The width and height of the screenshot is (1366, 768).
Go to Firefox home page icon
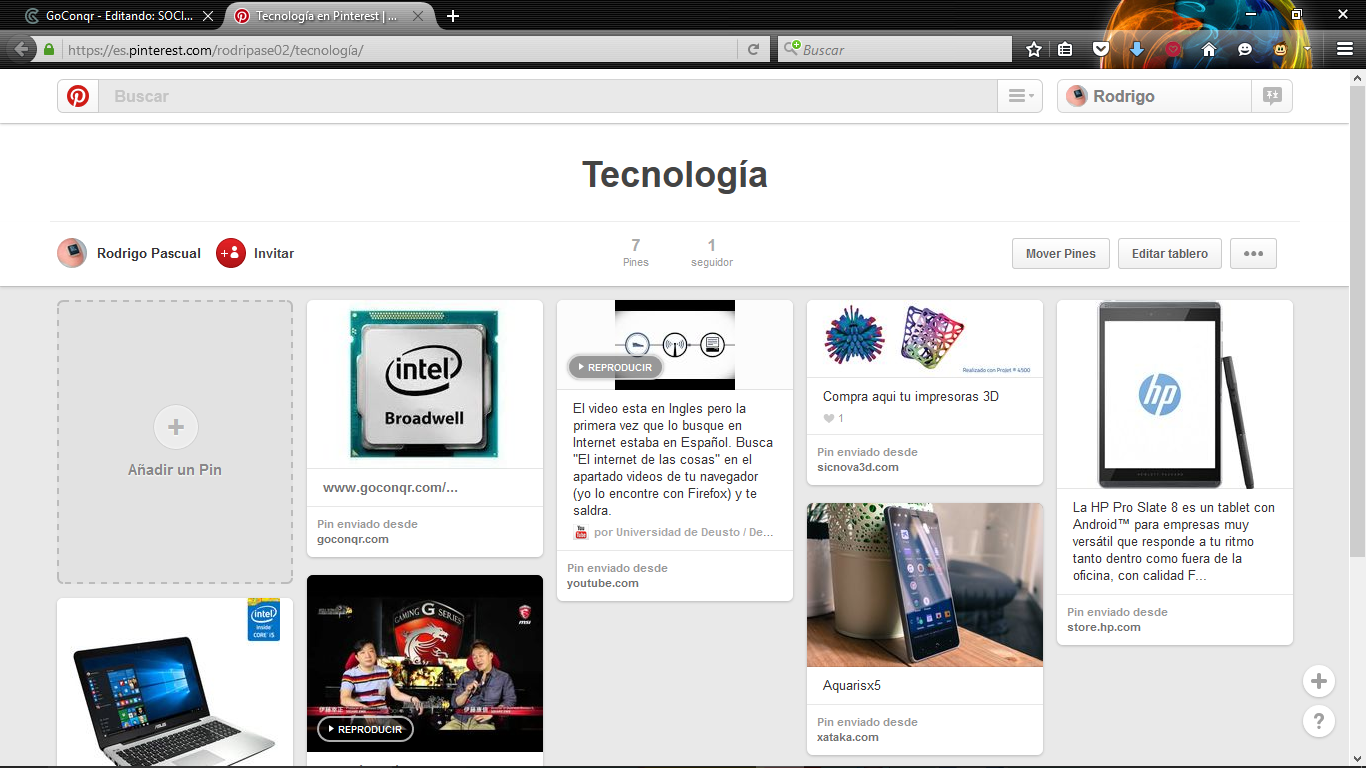point(1209,49)
